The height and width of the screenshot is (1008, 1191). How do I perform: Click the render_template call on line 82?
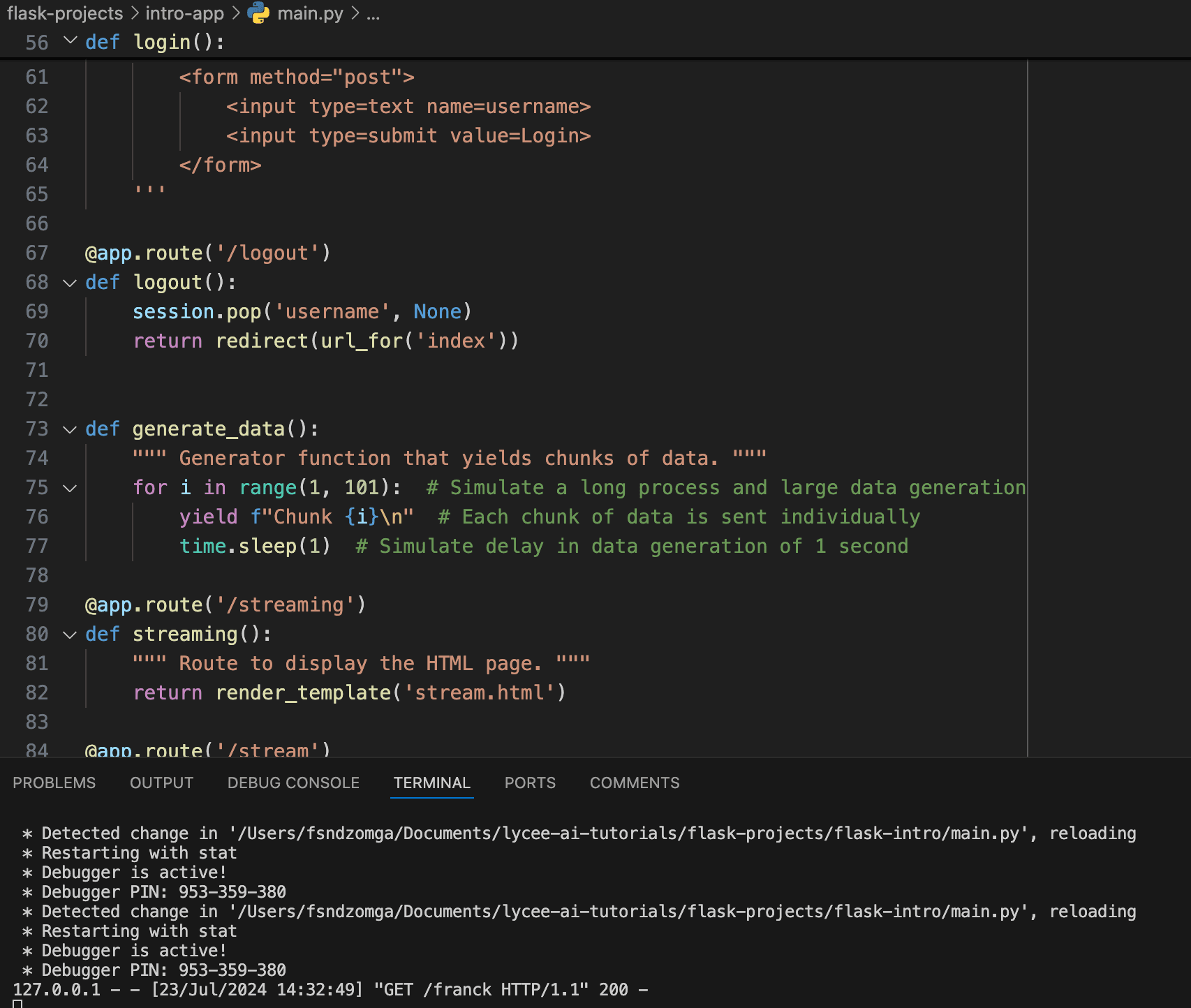tap(303, 692)
